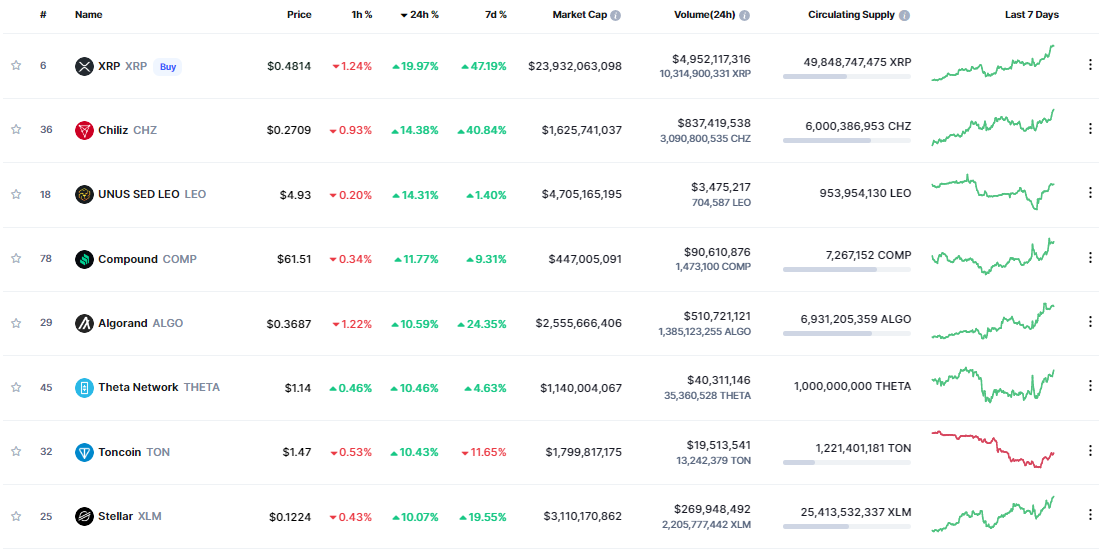Click the Toncoin circulating supply progress bar
The width and height of the screenshot is (1107, 558).
tap(846, 463)
